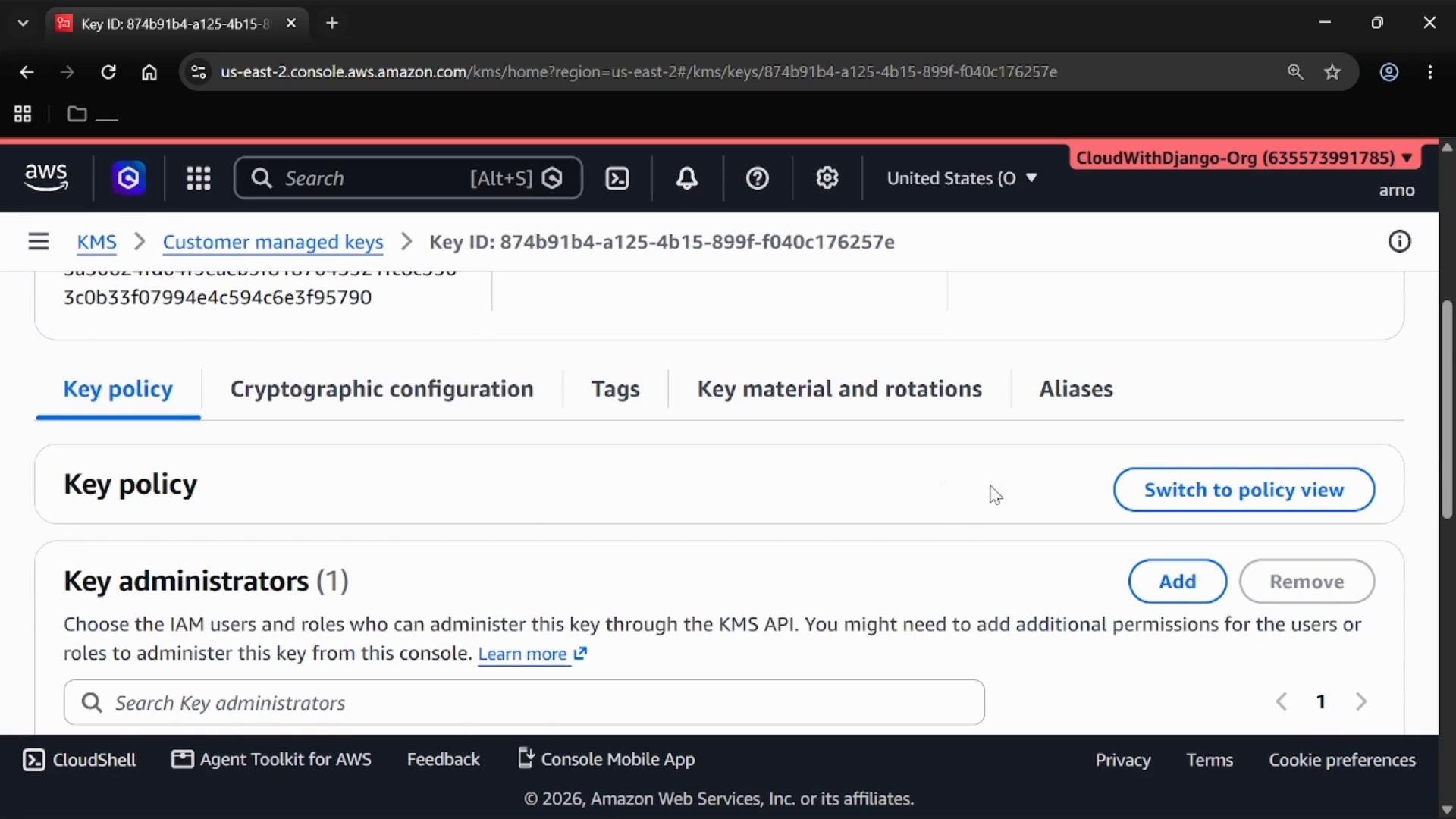Open the browser zoom indicator

(1295, 72)
